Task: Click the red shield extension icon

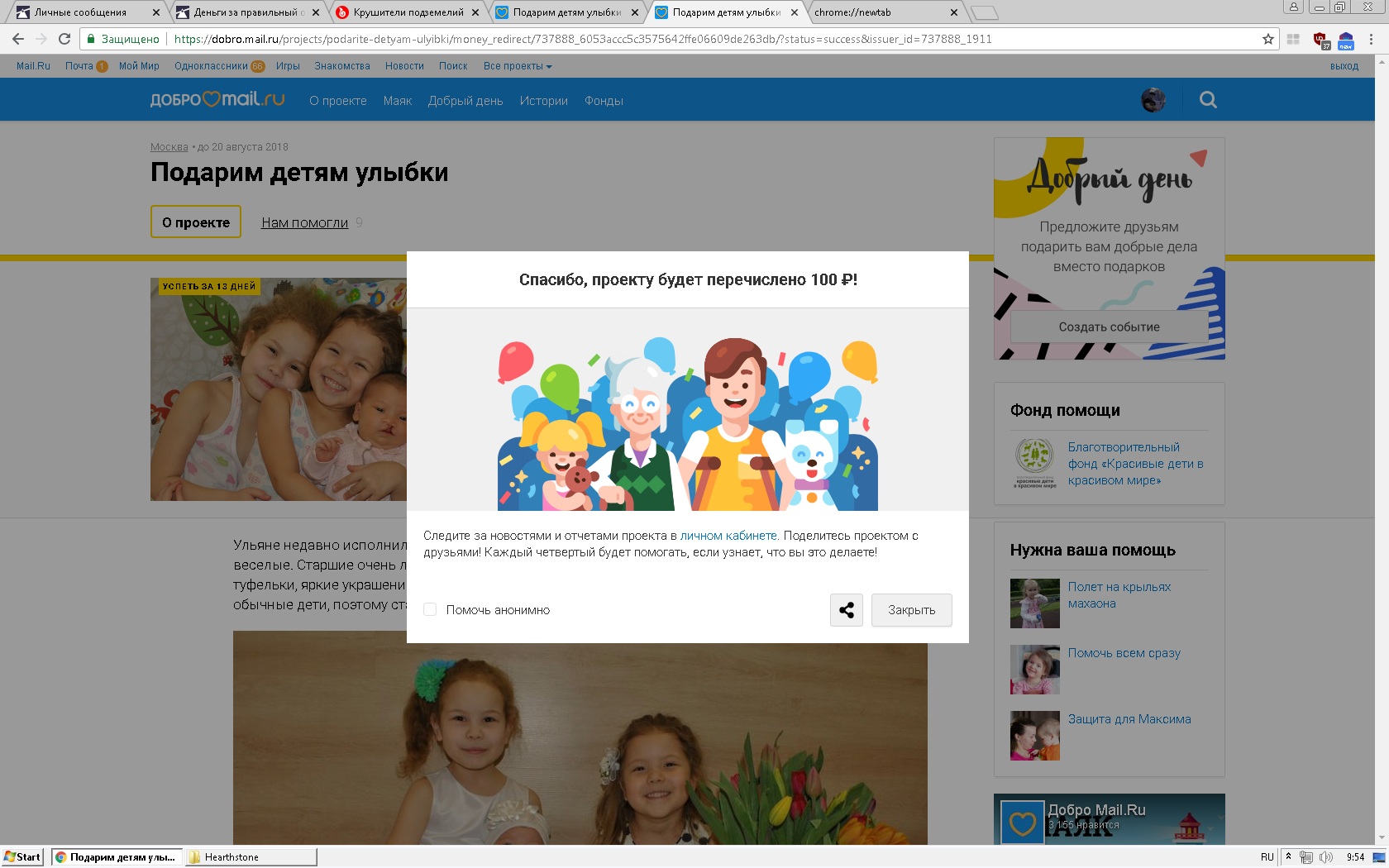Action: (1320, 40)
